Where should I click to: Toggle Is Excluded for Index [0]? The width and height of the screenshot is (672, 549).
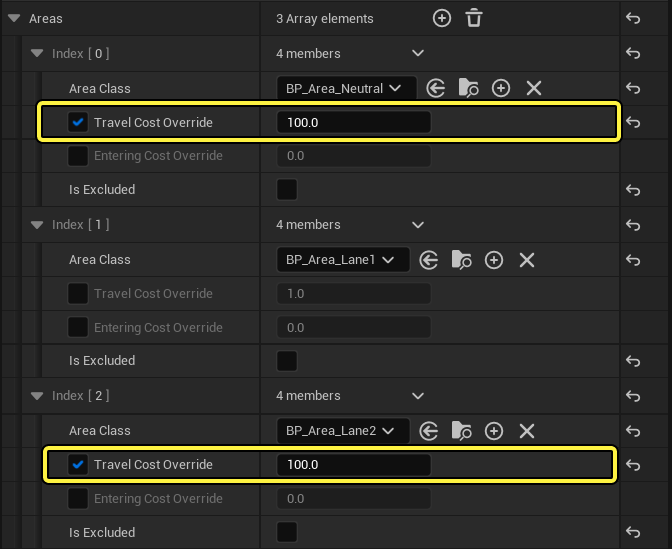pos(287,189)
